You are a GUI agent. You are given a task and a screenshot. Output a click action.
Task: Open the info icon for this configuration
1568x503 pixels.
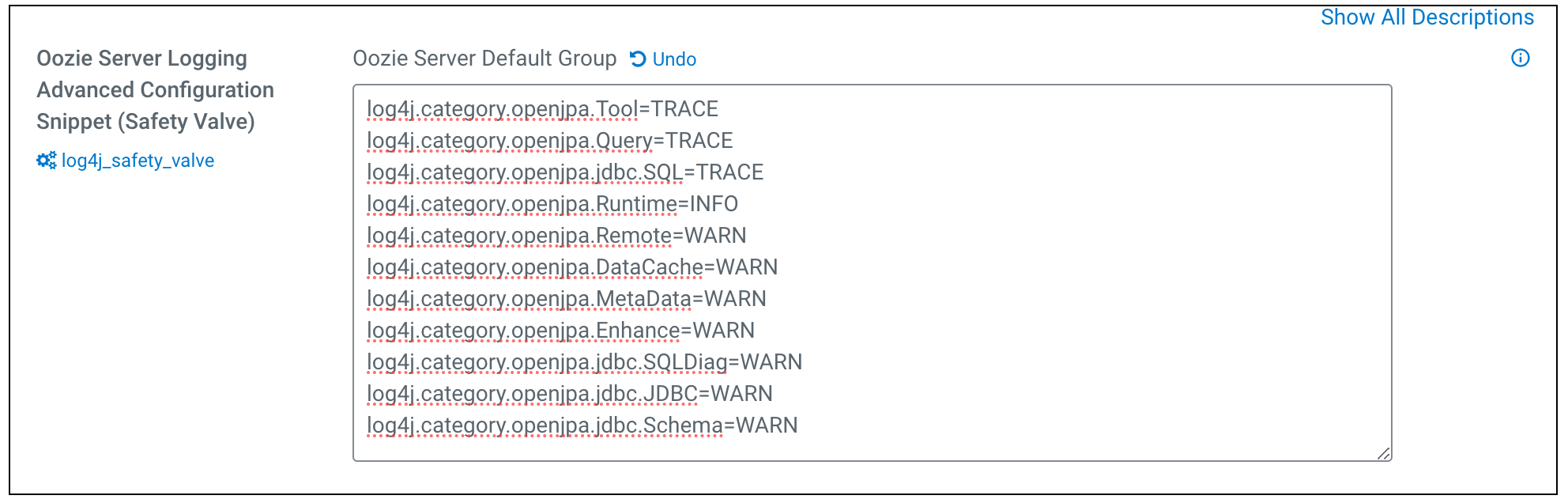point(1519,58)
